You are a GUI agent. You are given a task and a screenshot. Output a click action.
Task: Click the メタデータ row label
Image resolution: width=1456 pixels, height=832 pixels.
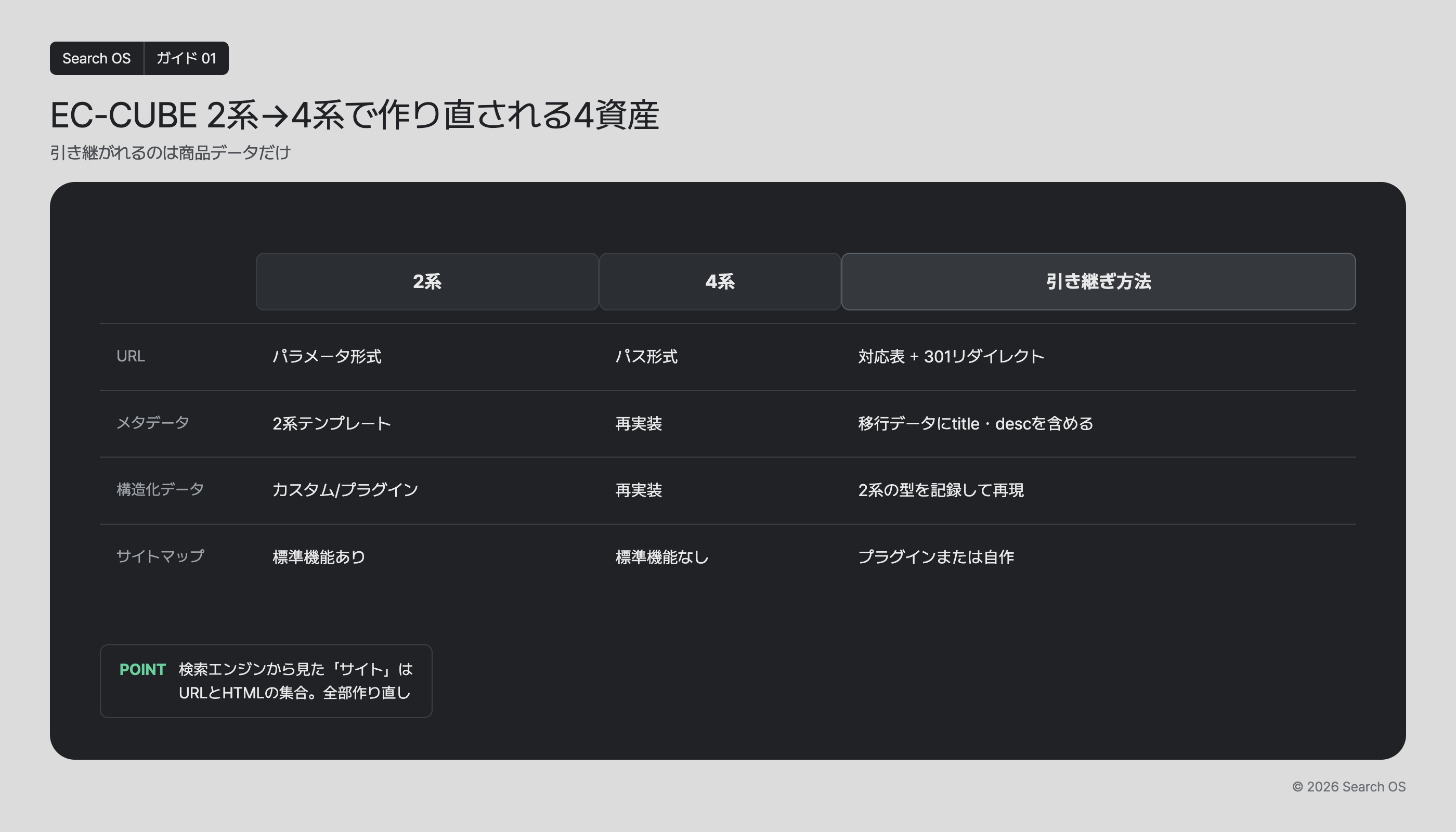coord(152,423)
